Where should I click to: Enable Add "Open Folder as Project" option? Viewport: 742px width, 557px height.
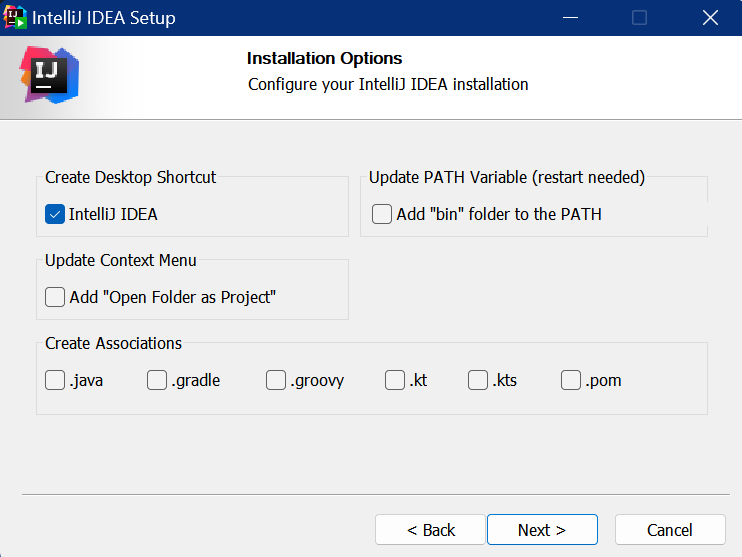(x=55, y=298)
